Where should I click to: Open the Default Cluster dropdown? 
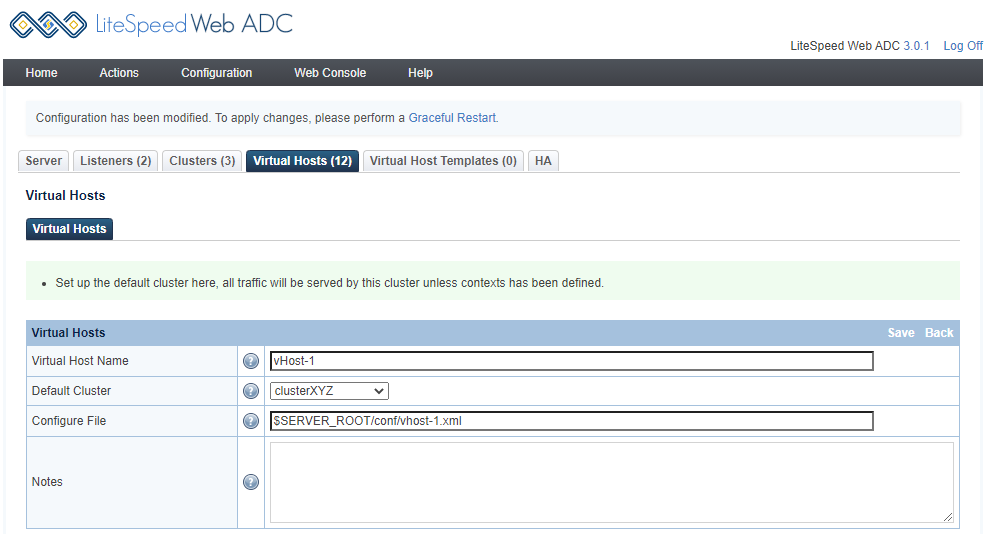click(329, 391)
